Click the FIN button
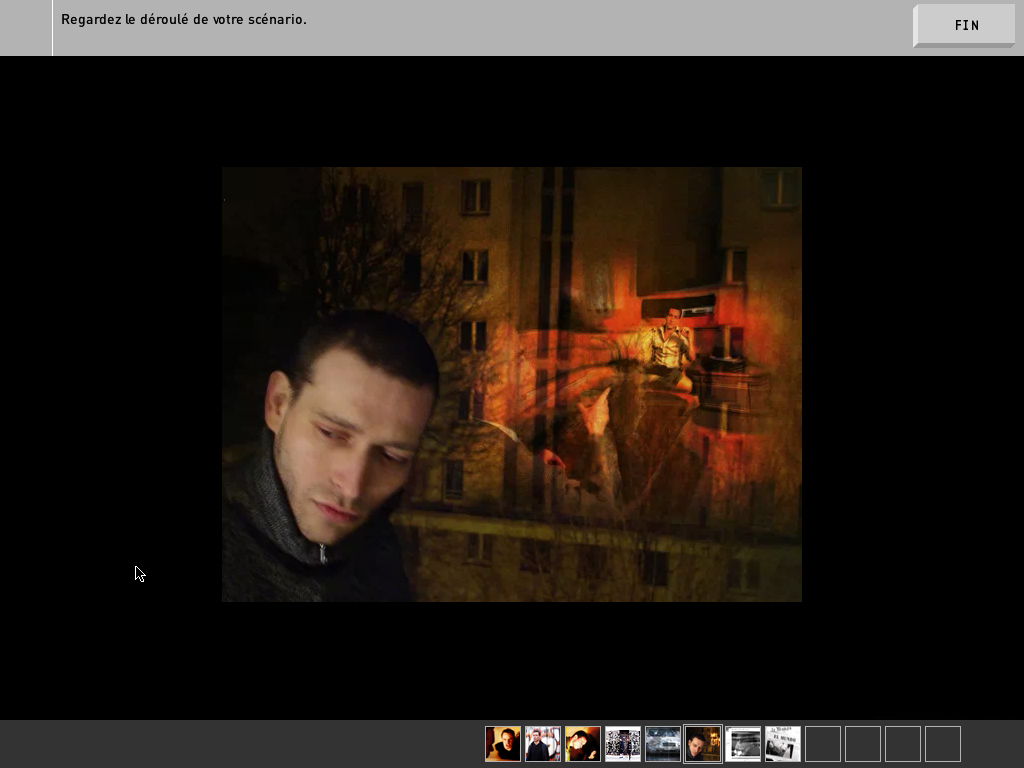Screen dimensions: 1024x768 pos(965,26)
